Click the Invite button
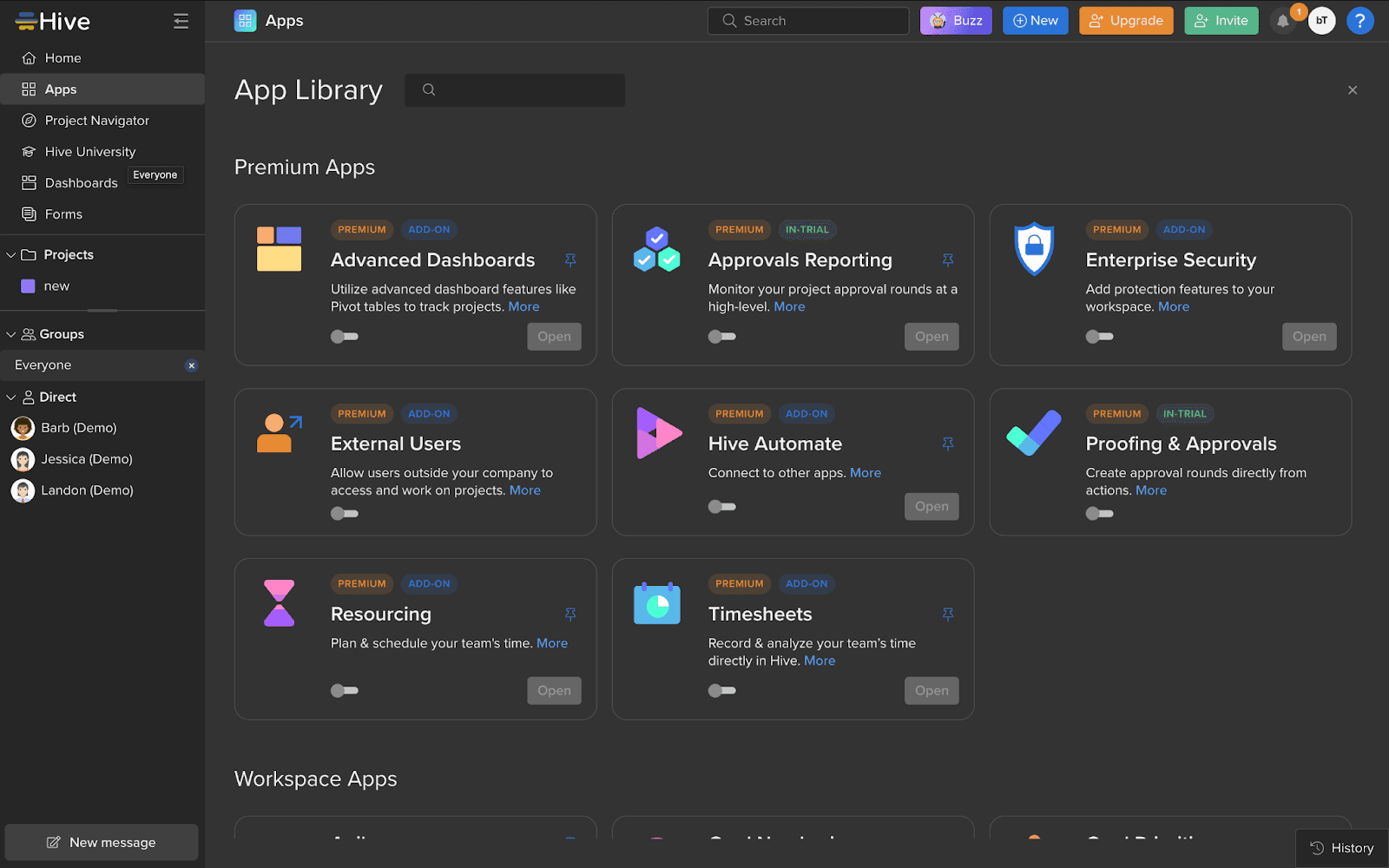This screenshot has height=868, width=1389. 1221,21
